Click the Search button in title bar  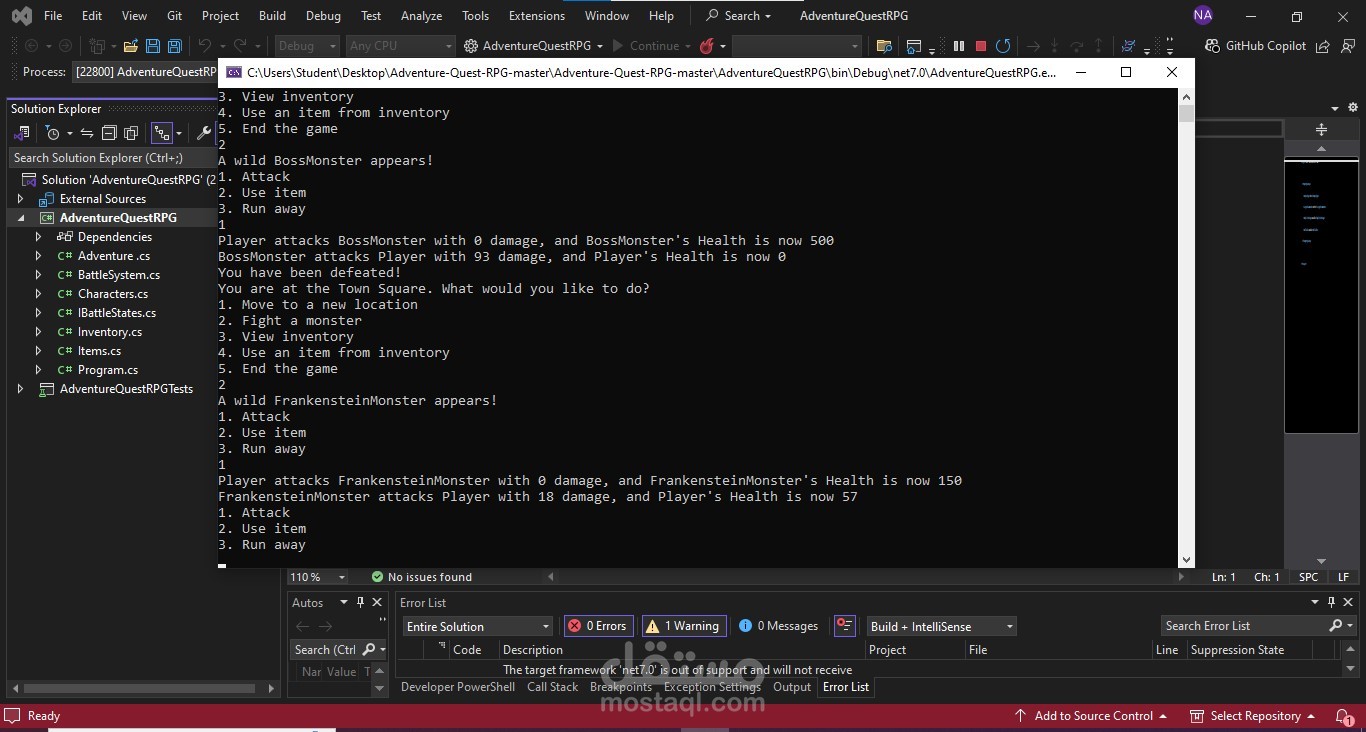pyautogui.click(x=739, y=16)
